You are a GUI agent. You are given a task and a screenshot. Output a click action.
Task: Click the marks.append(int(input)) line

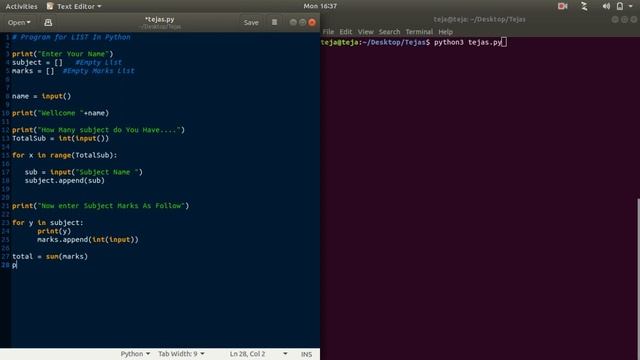(88, 240)
